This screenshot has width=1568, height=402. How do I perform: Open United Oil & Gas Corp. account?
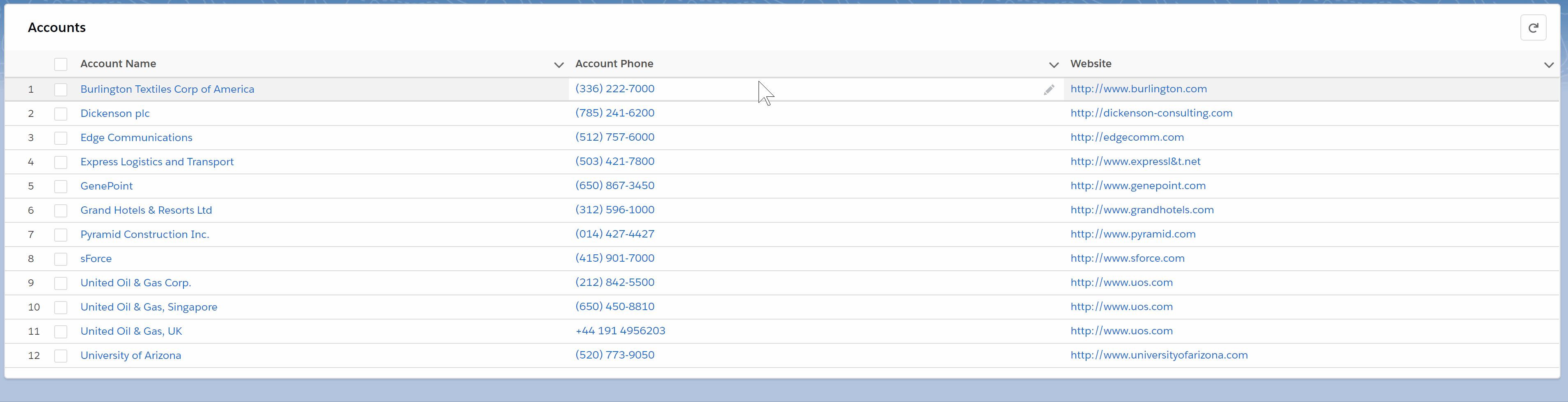click(136, 283)
